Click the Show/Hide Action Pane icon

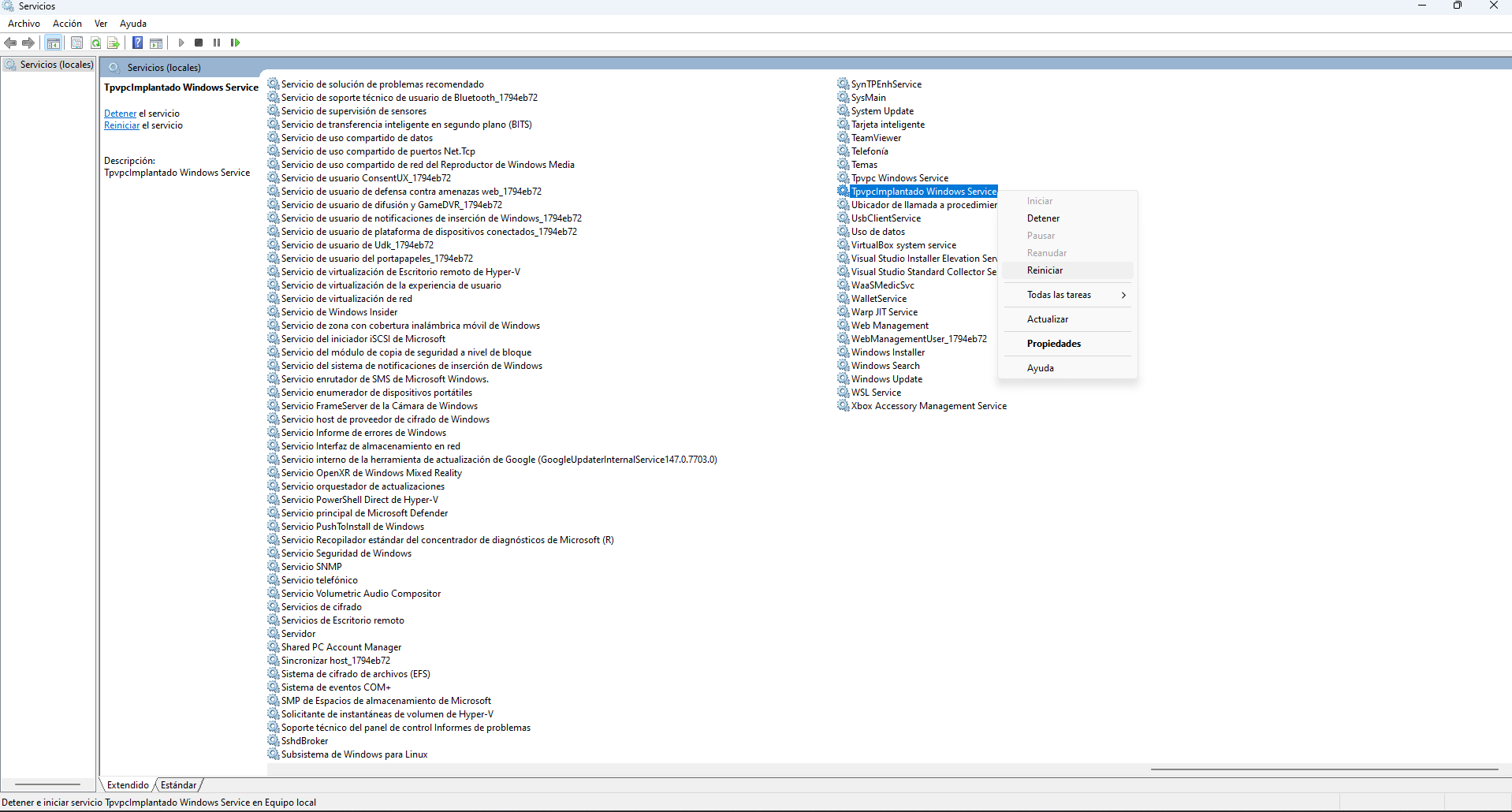click(x=156, y=43)
